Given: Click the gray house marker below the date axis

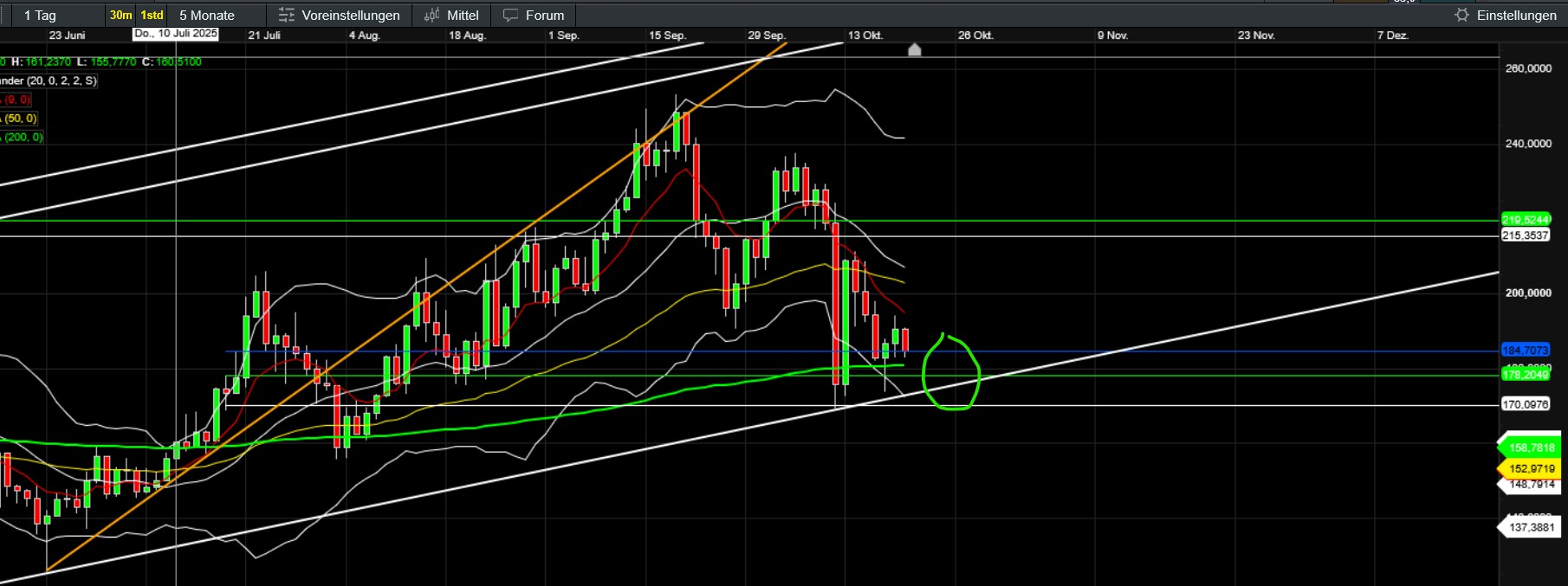Looking at the screenshot, I should (x=914, y=50).
